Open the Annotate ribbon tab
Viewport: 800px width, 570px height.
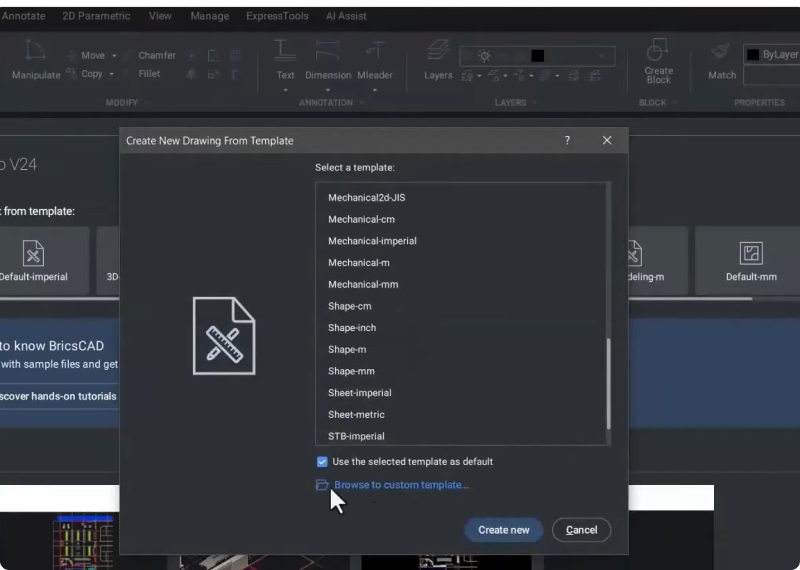point(23,16)
